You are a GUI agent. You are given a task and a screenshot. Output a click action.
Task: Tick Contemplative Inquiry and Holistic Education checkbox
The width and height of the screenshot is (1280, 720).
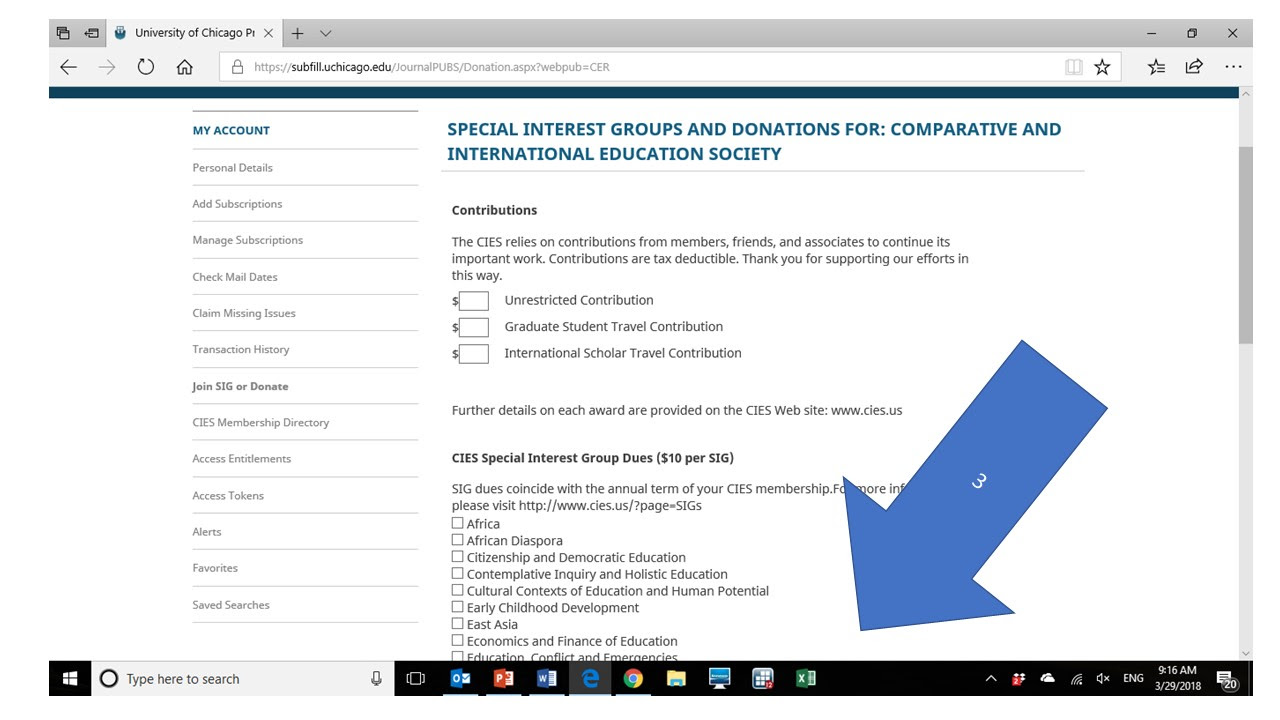click(x=458, y=574)
